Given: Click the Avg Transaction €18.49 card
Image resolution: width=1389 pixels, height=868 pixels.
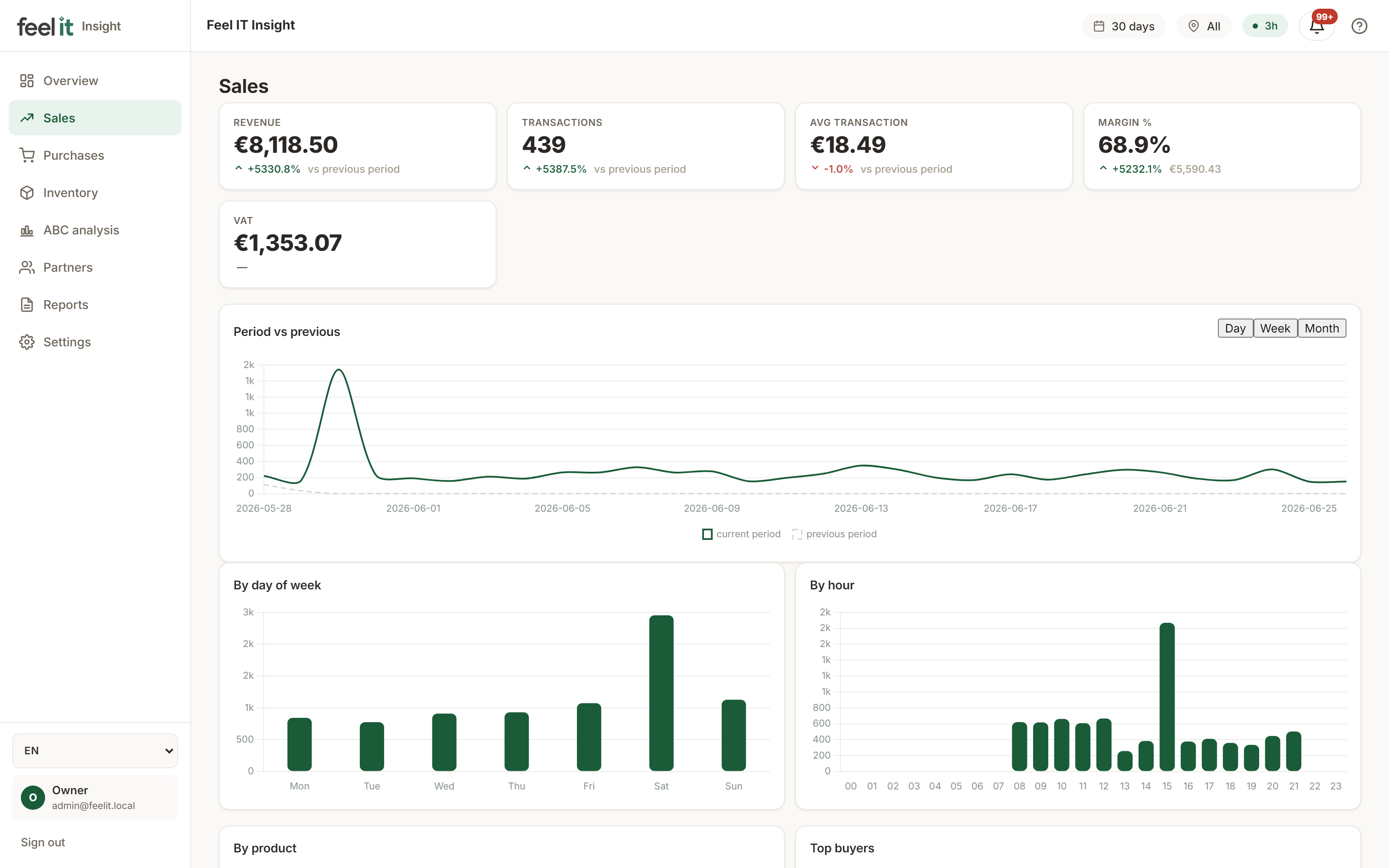Looking at the screenshot, I should (x=934, y=146).
